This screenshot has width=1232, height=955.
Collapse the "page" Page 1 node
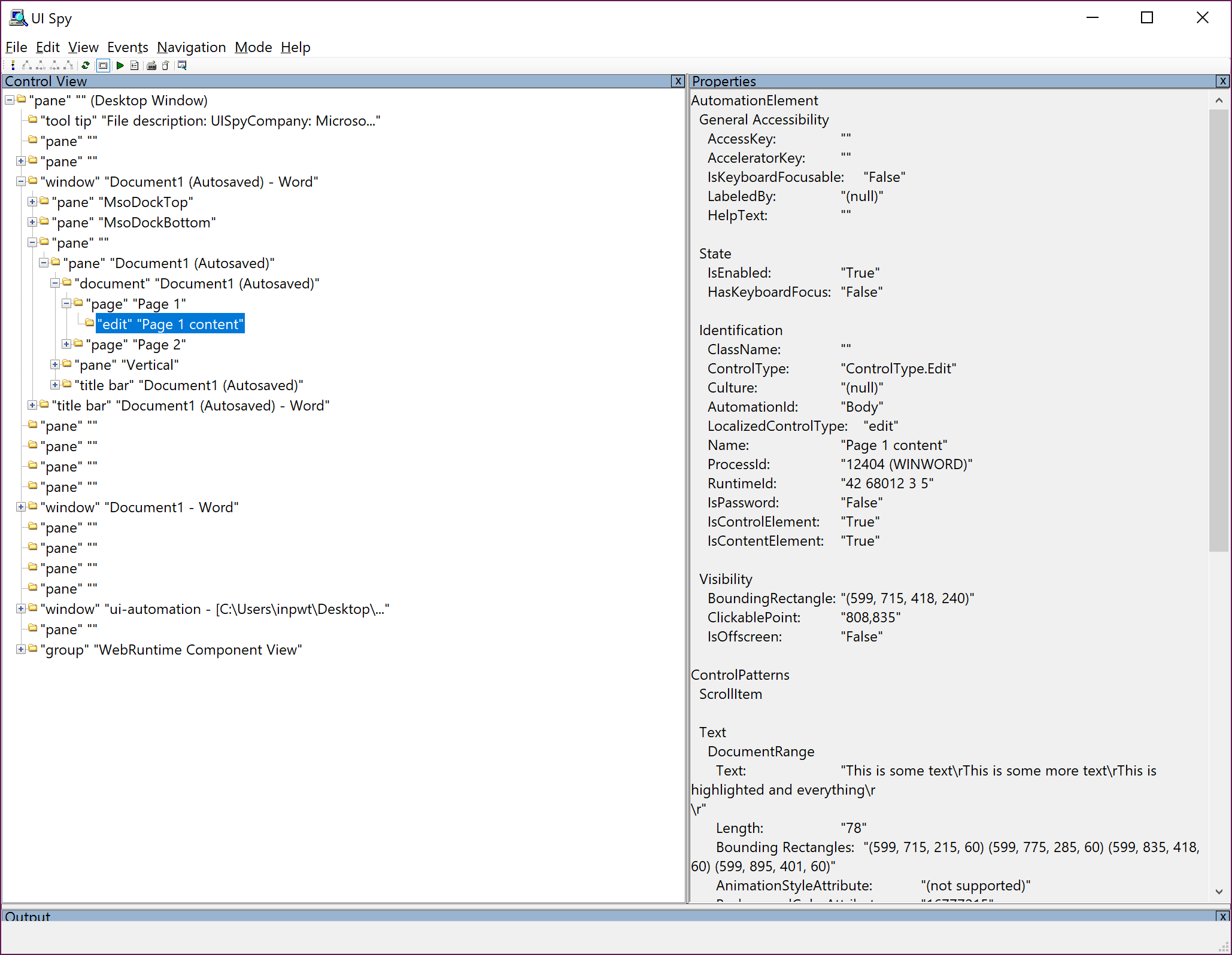point(66,303)
